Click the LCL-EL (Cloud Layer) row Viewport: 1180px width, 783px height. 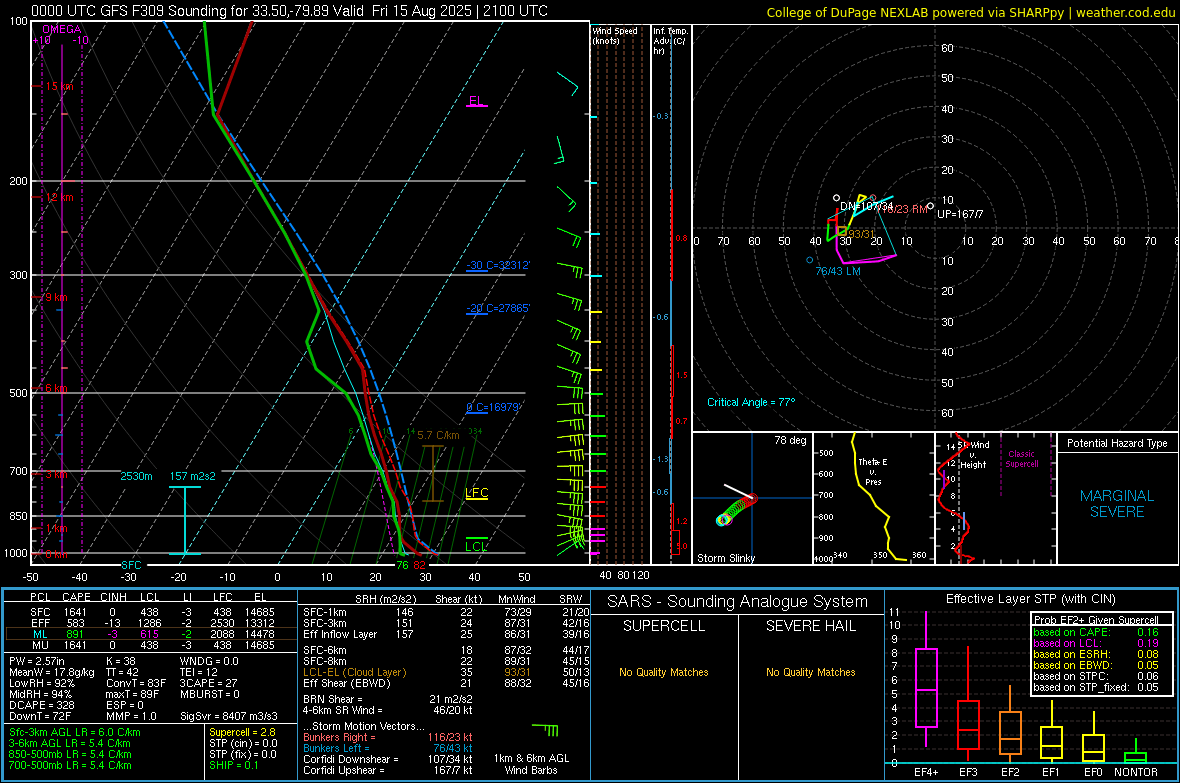446,672
